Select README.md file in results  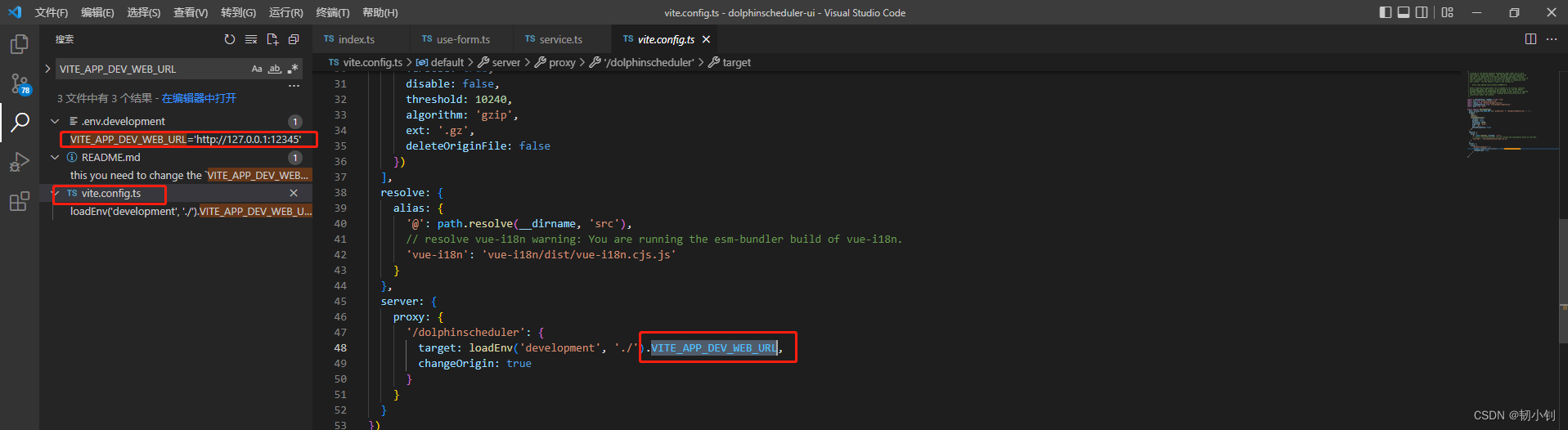coord(110,157)
